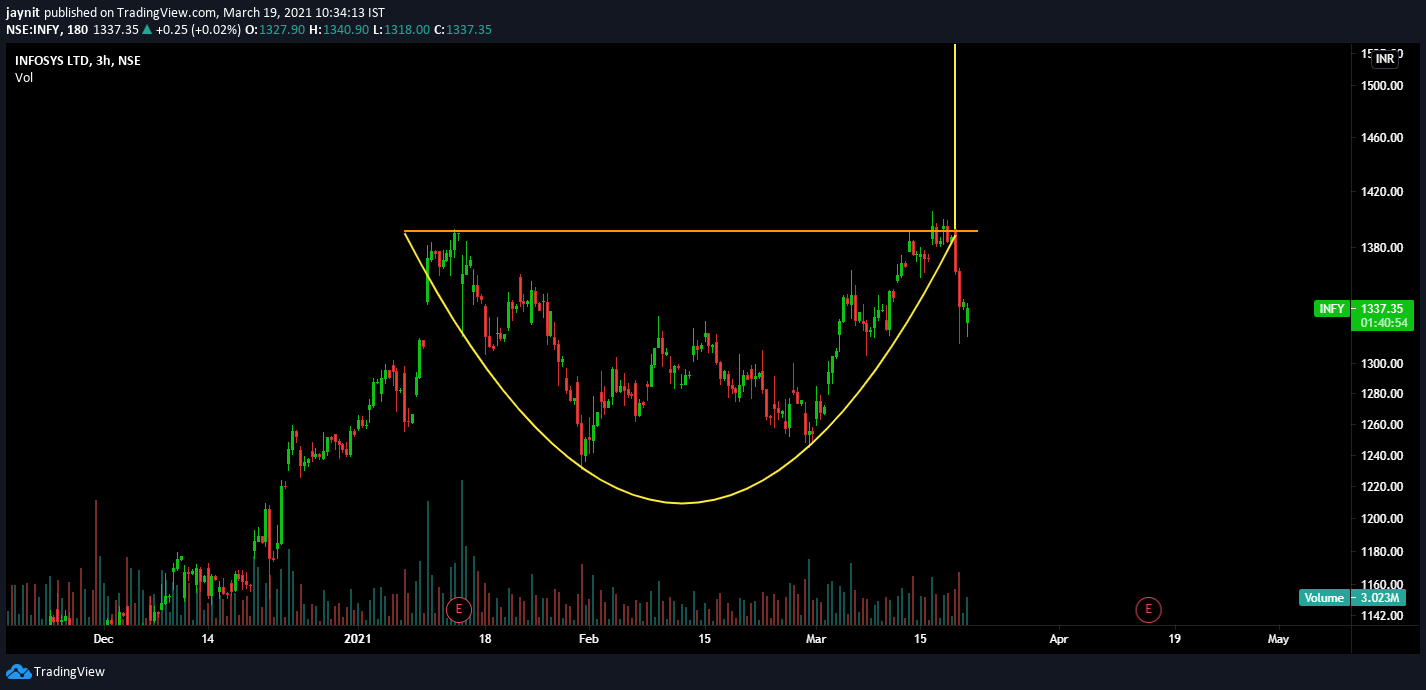
Task: Click the NSE:INFY, 180 symbol header text
Action: pyautogui.click(x=47, y=30)
